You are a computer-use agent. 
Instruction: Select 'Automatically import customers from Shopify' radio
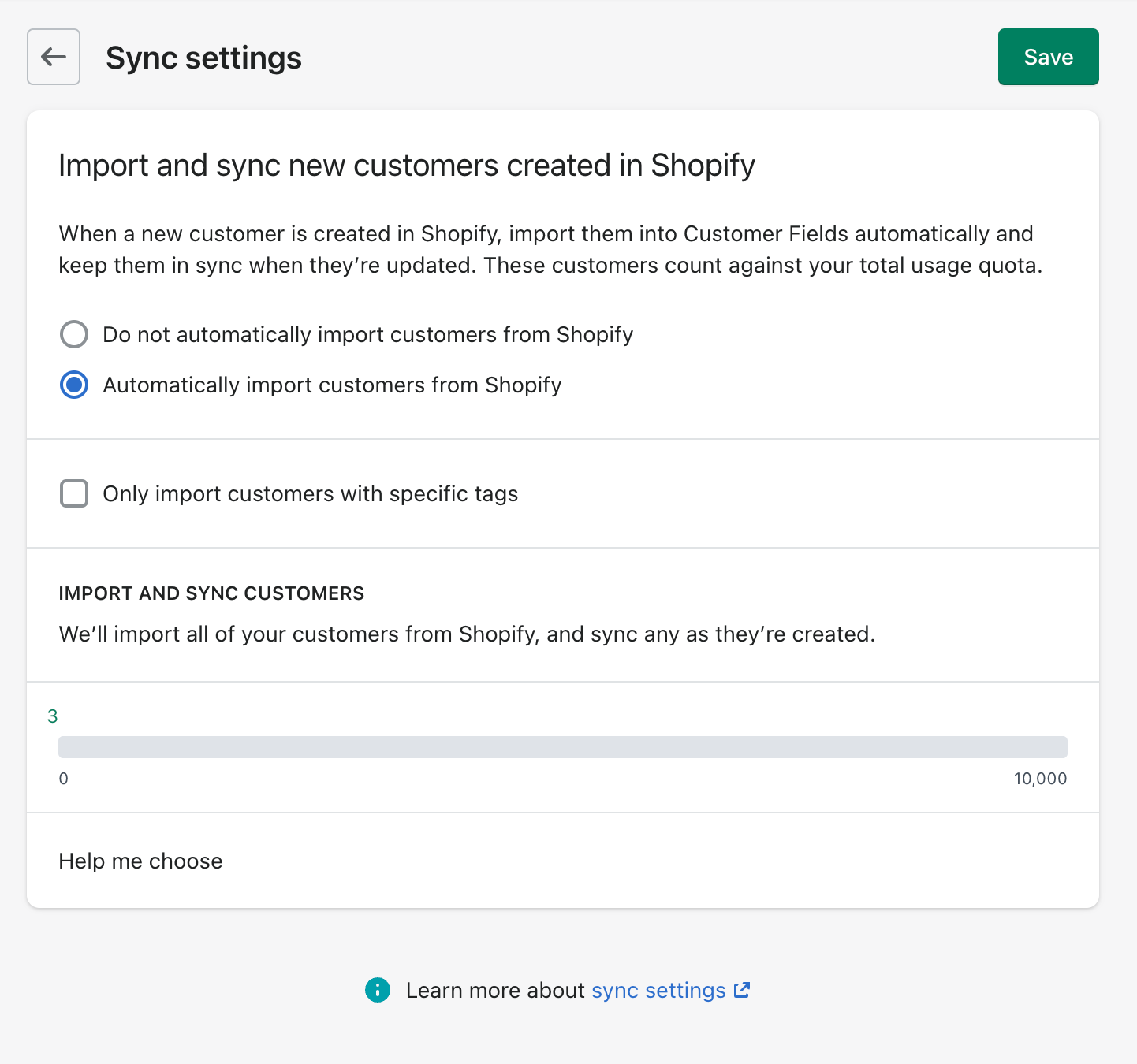tap(74, 385)
